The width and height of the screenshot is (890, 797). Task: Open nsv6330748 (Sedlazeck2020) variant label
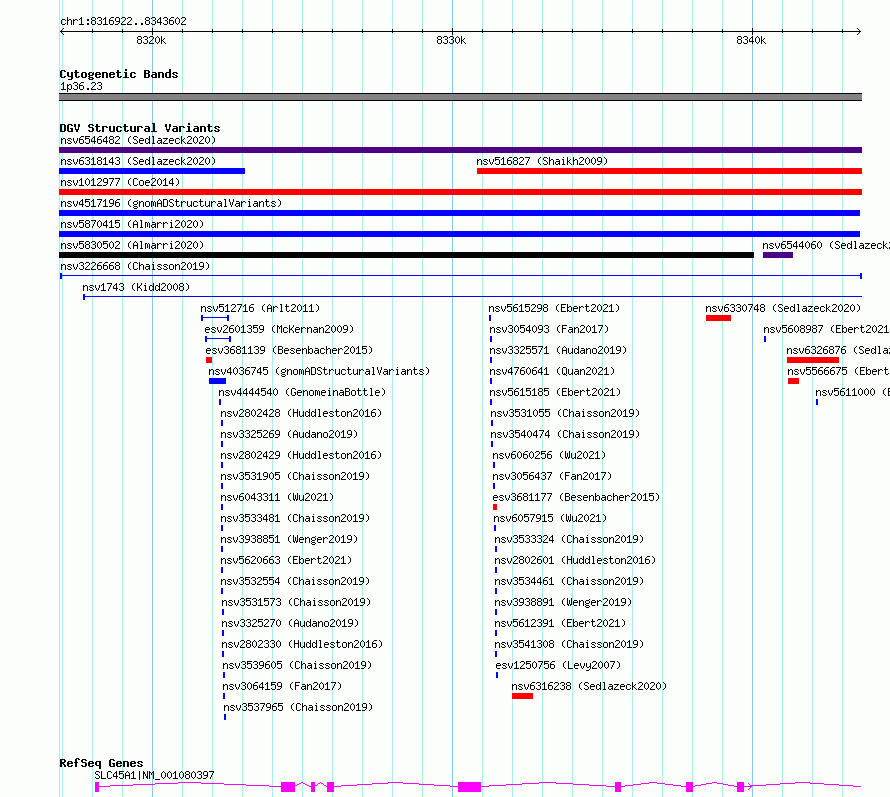(783, 308)
